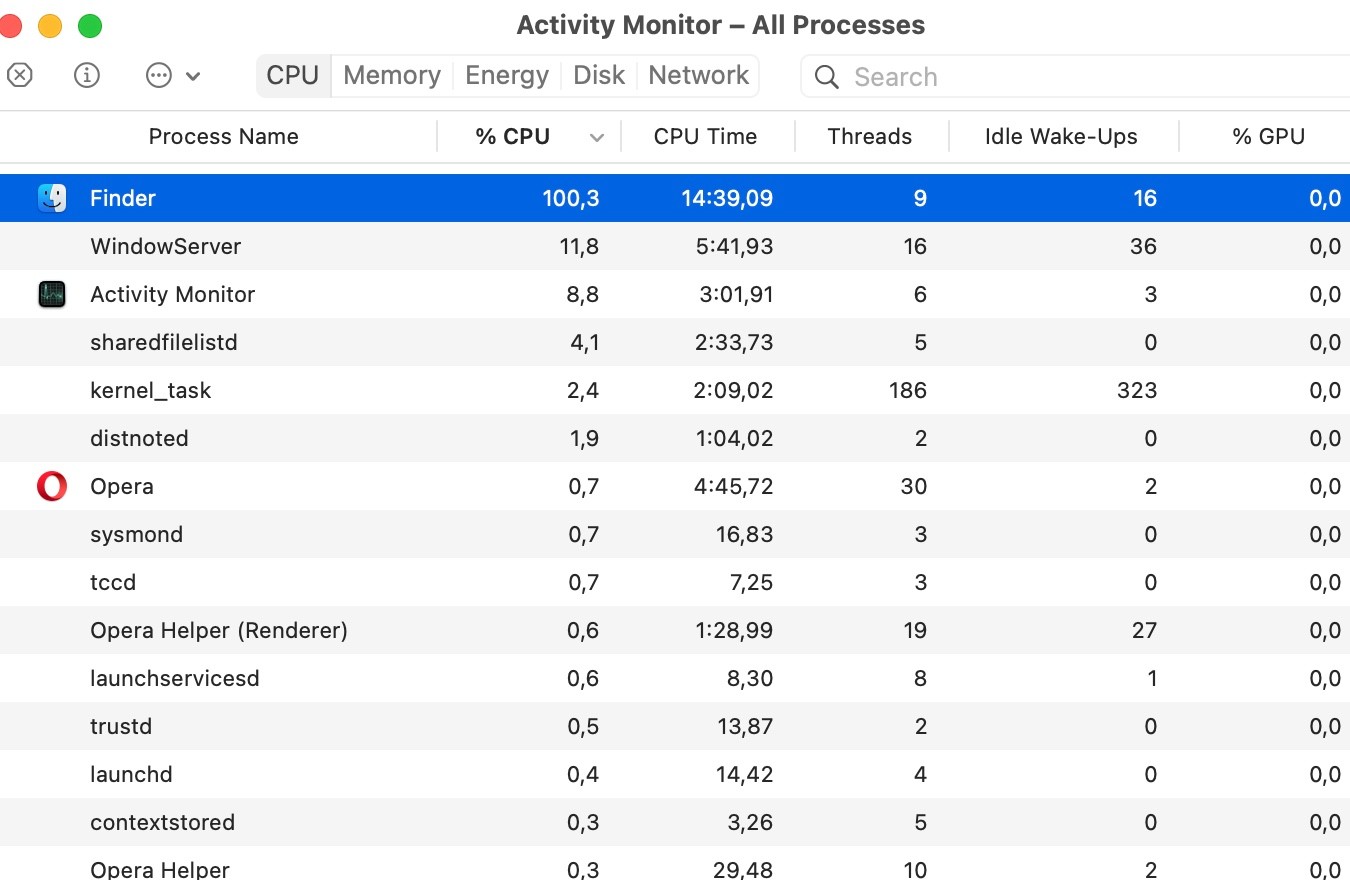Sort by Idle Wake-Ups column header
The image size is (1350, 880).
1060,136
